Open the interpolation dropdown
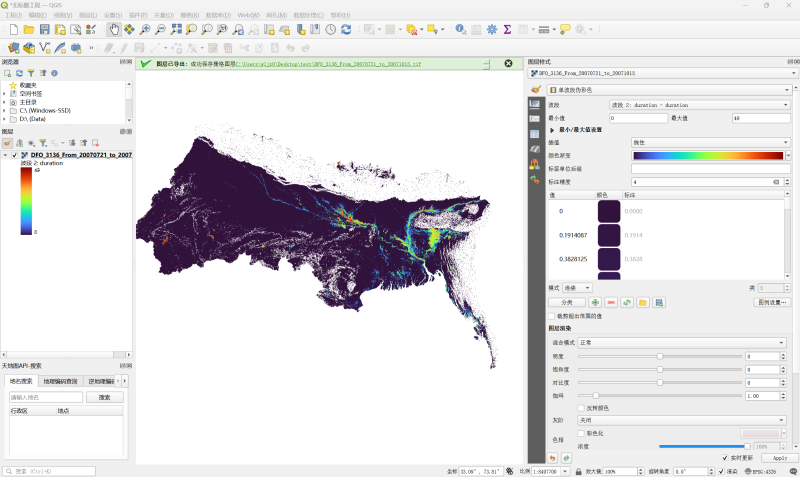 (711, 142)
